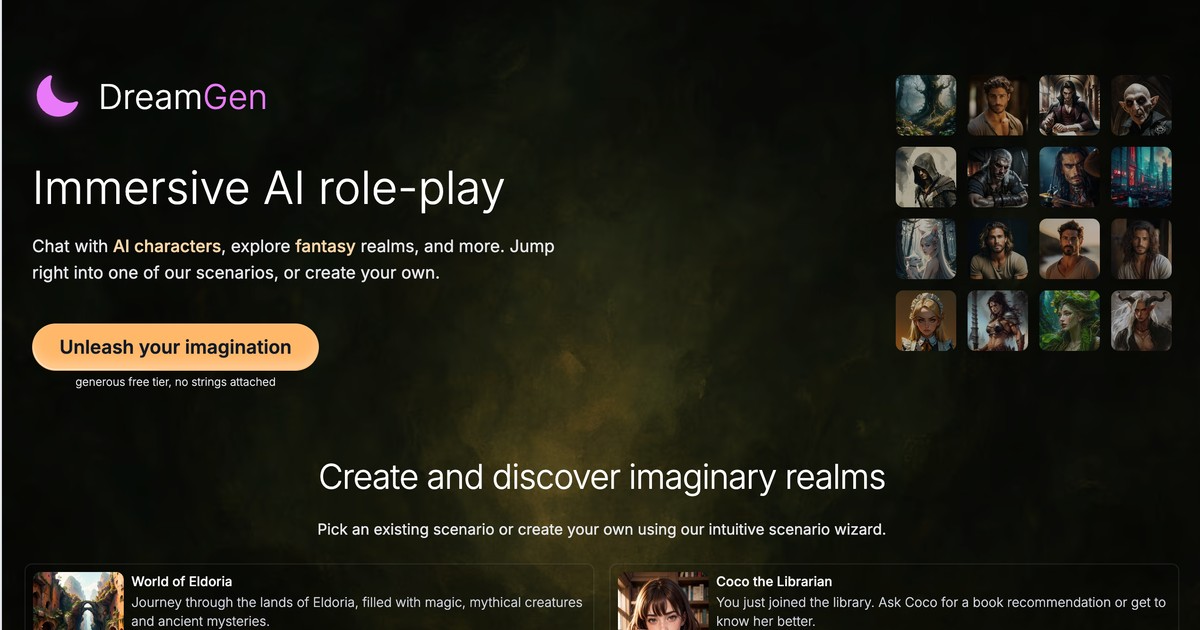Viewport: 1200px width, 630px height.
Task: Click the 'Immersive AI role-play' heading
Action: coord(268,189)
